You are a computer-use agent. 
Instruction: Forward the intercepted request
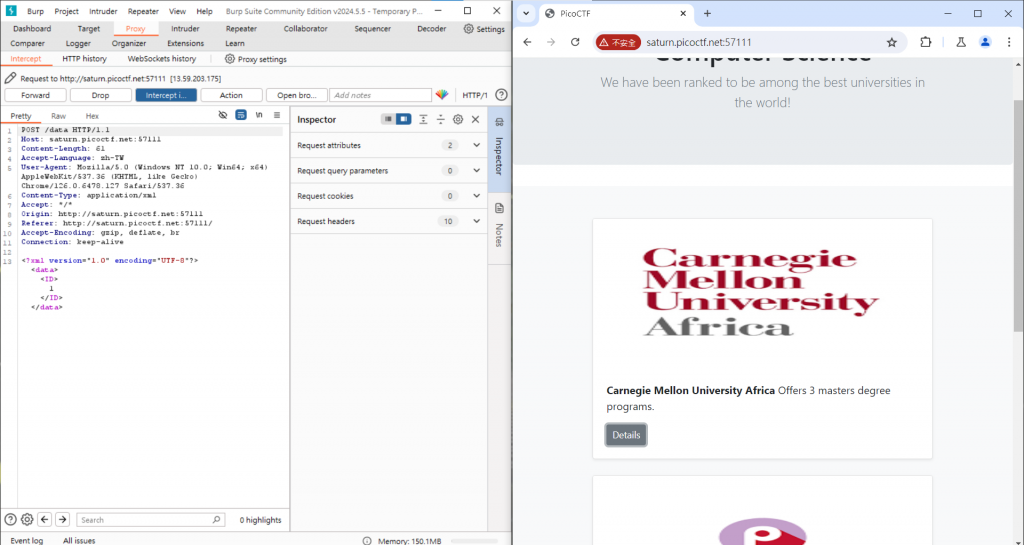[x=35, y=95]
